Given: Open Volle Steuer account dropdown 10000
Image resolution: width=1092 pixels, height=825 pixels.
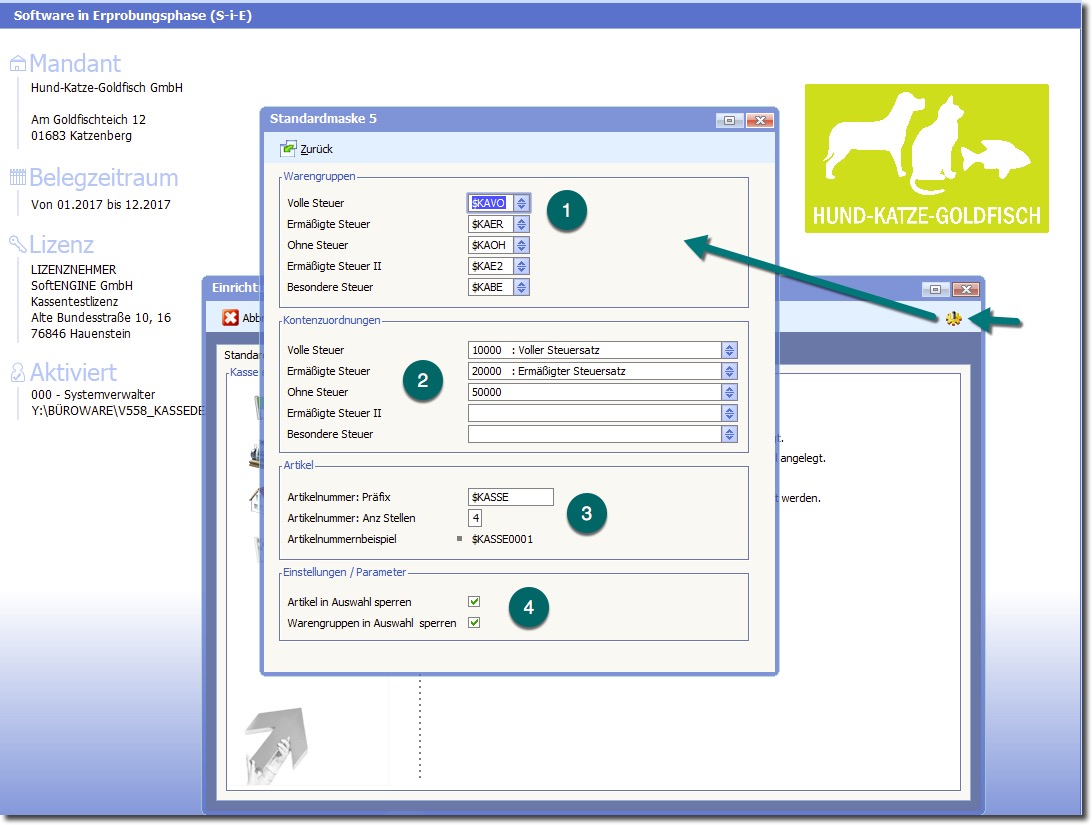Looking at the screenshot, I should pos(729,350).
